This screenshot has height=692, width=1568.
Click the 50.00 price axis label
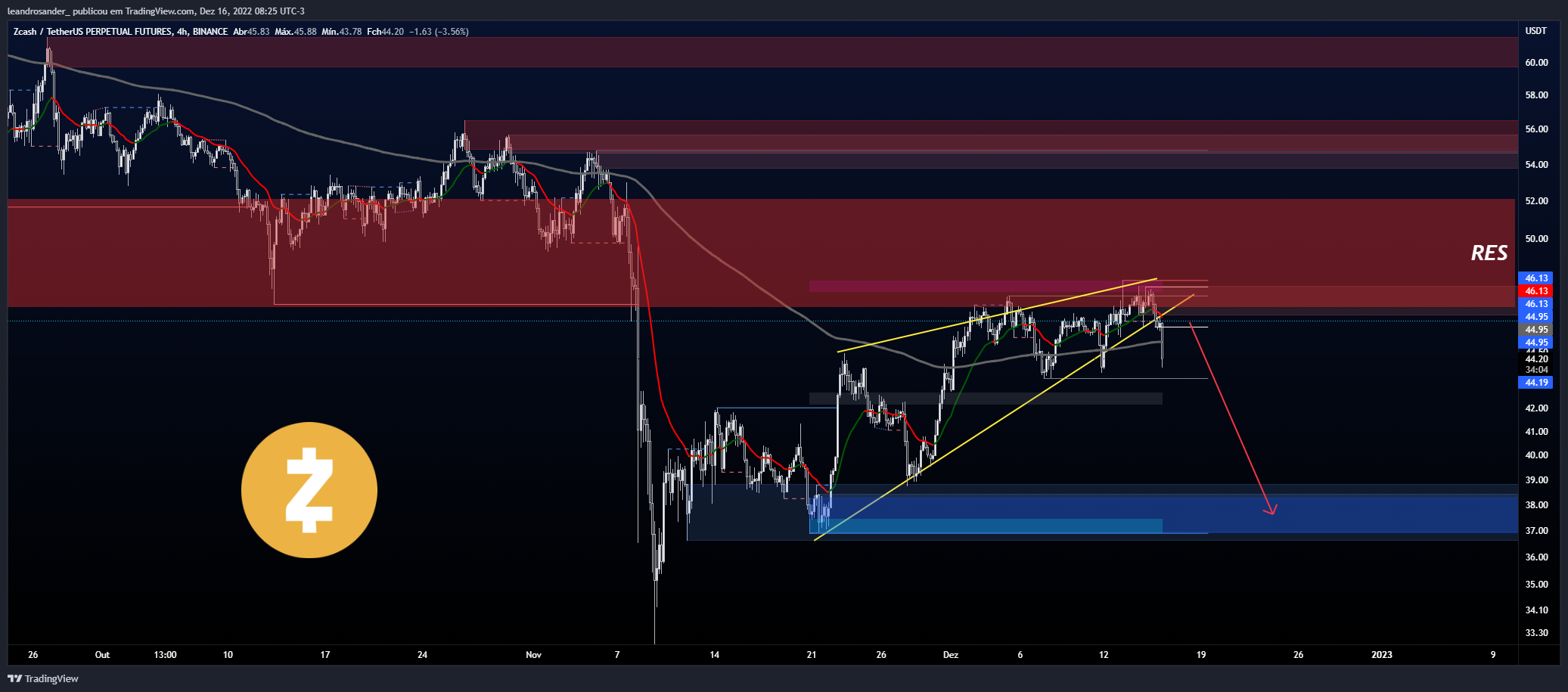1536,239
